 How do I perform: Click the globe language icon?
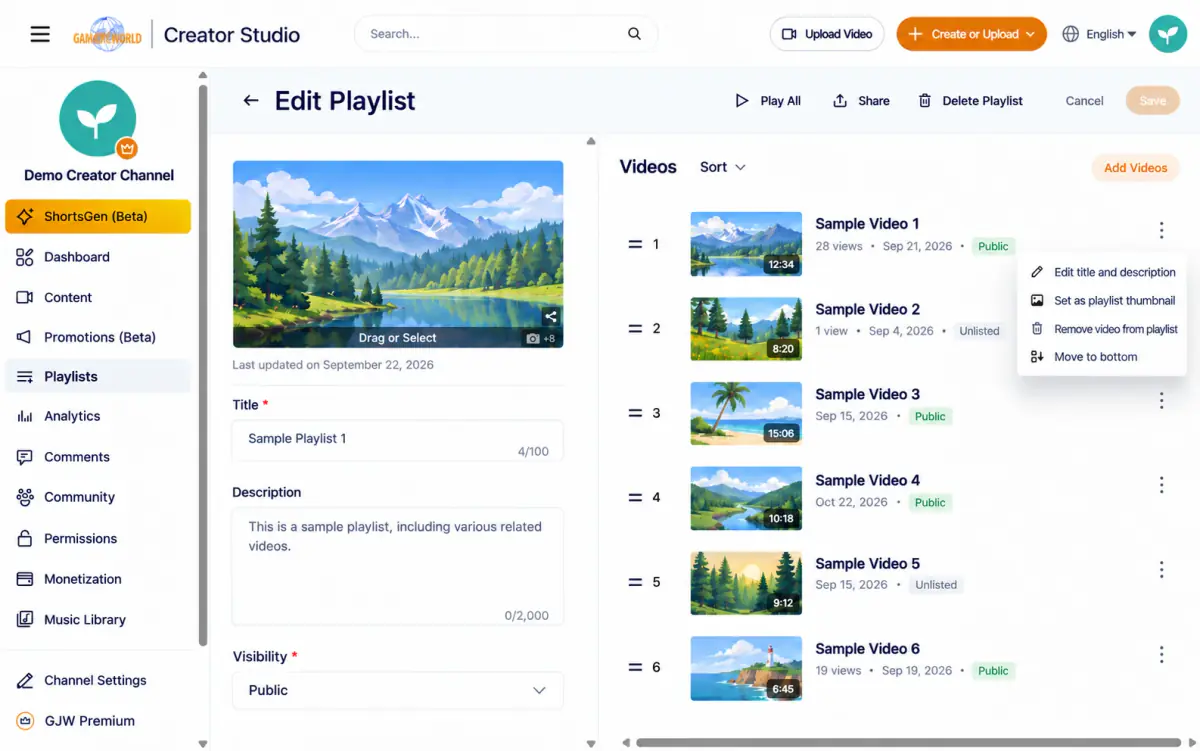point(1070,34)
